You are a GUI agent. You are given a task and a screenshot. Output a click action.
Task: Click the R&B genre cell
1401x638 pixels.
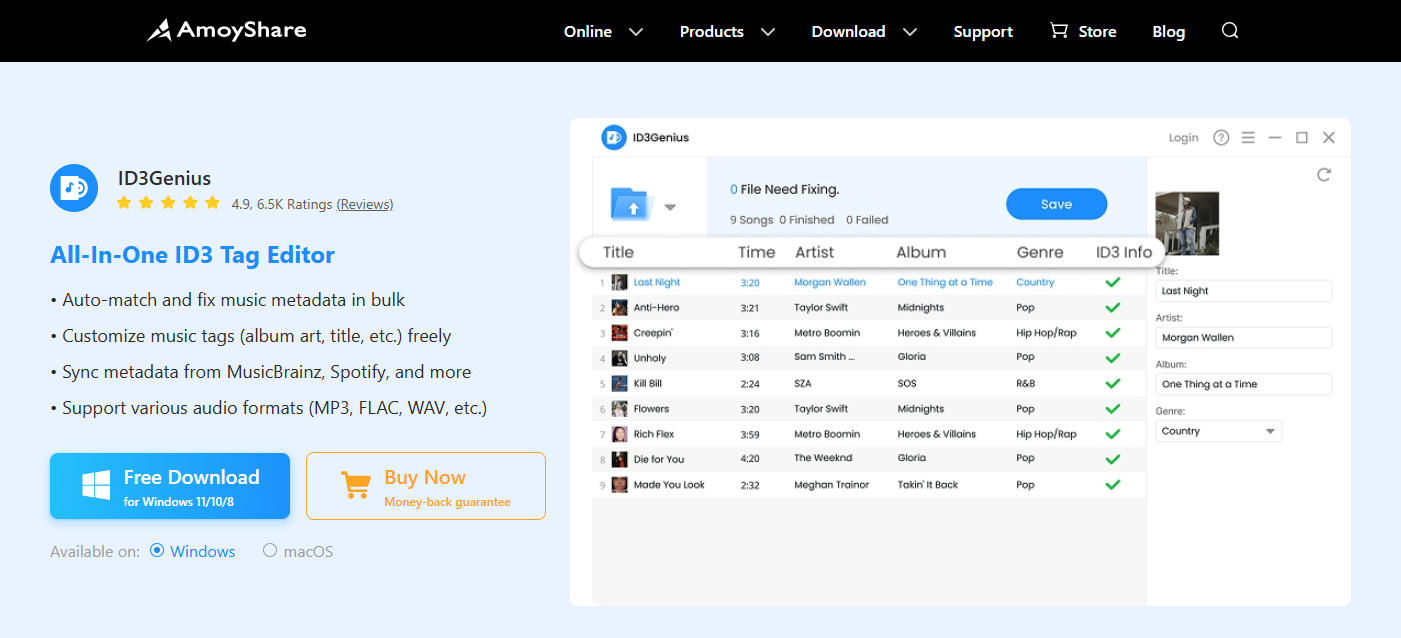[x=1026, y=383]
